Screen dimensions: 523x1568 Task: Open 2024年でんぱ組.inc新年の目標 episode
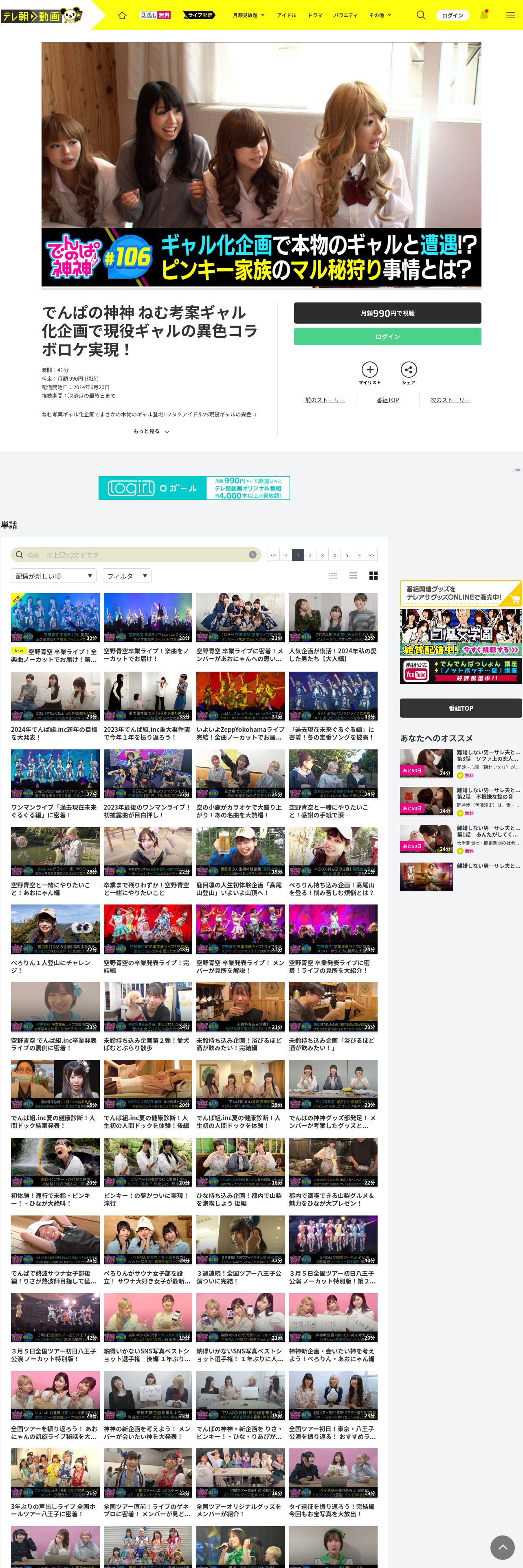coord(55,707)
